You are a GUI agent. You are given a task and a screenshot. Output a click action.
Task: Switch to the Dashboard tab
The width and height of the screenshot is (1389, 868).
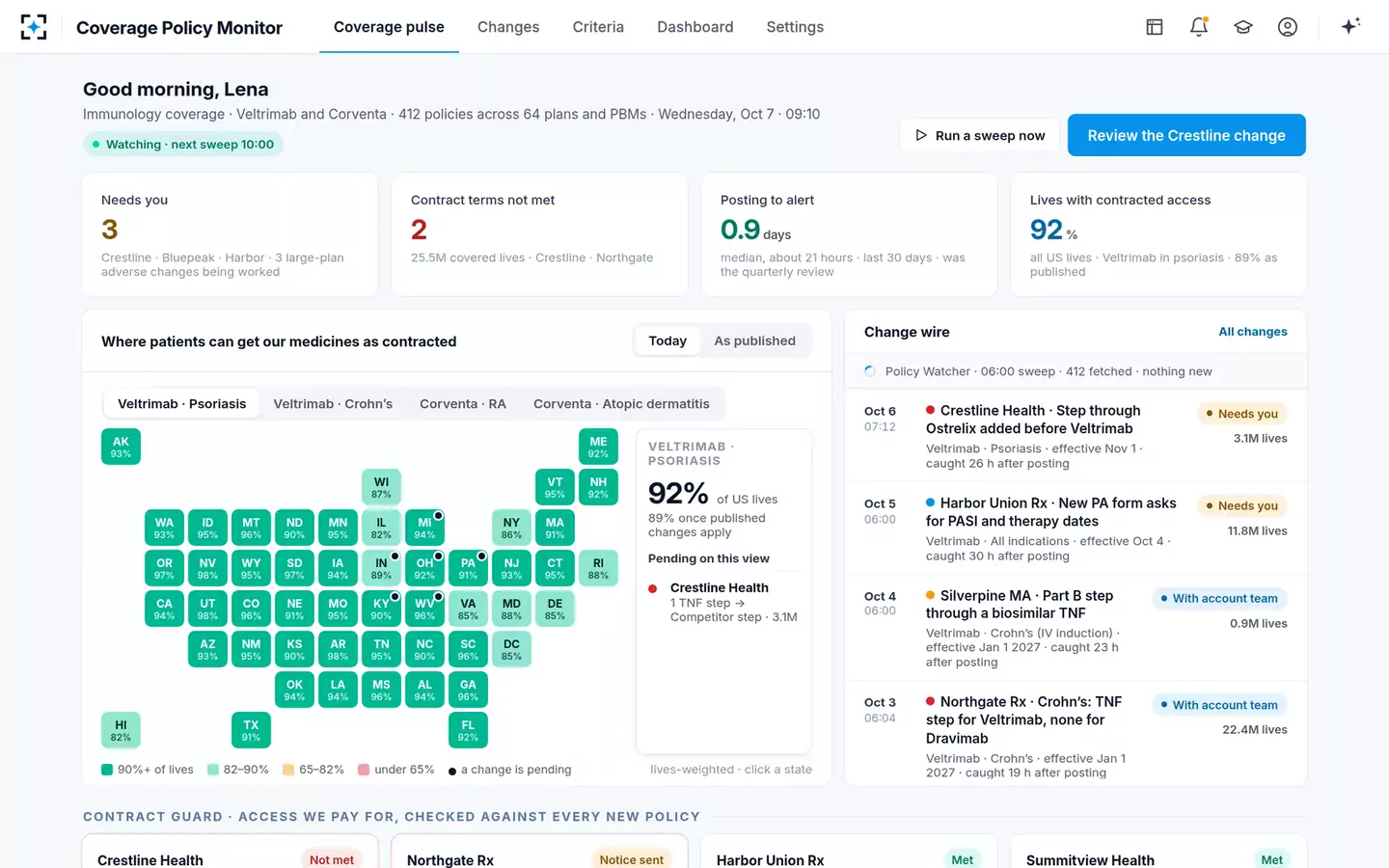coord(695,27)
